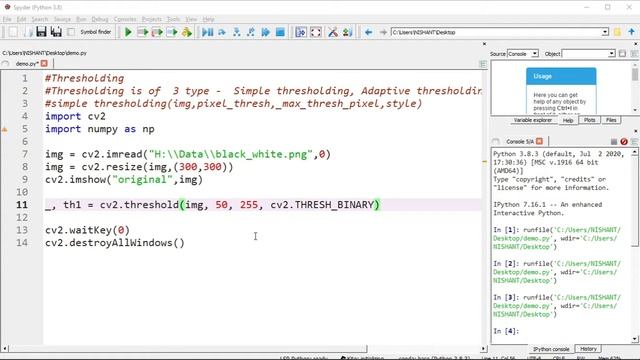The image size is (640, 360).
Task: Open a file using the toolbar icon
Action: pyautogui.click(x=28, y=32)
